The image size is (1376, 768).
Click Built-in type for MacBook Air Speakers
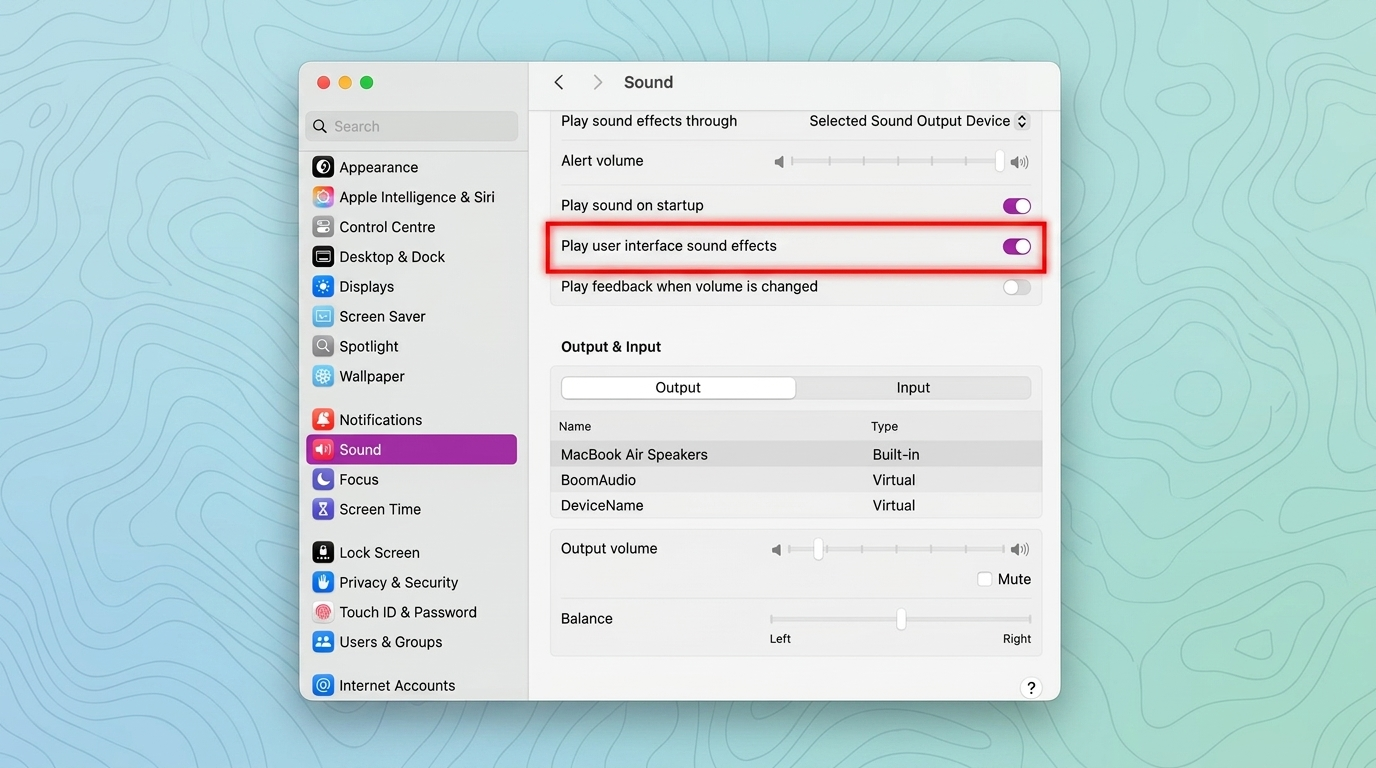[896, 454]
